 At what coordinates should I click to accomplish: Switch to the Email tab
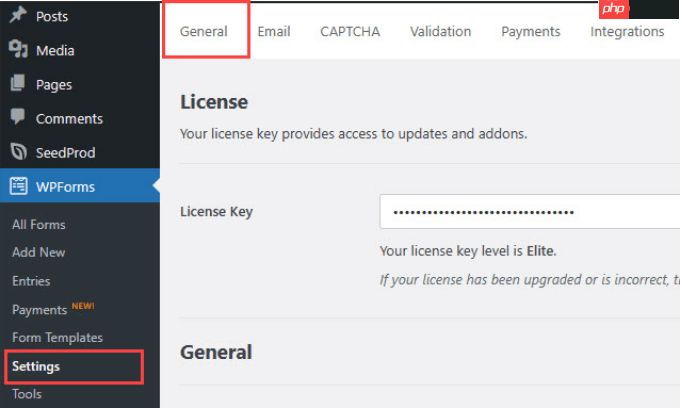click(x=274, y=32)
